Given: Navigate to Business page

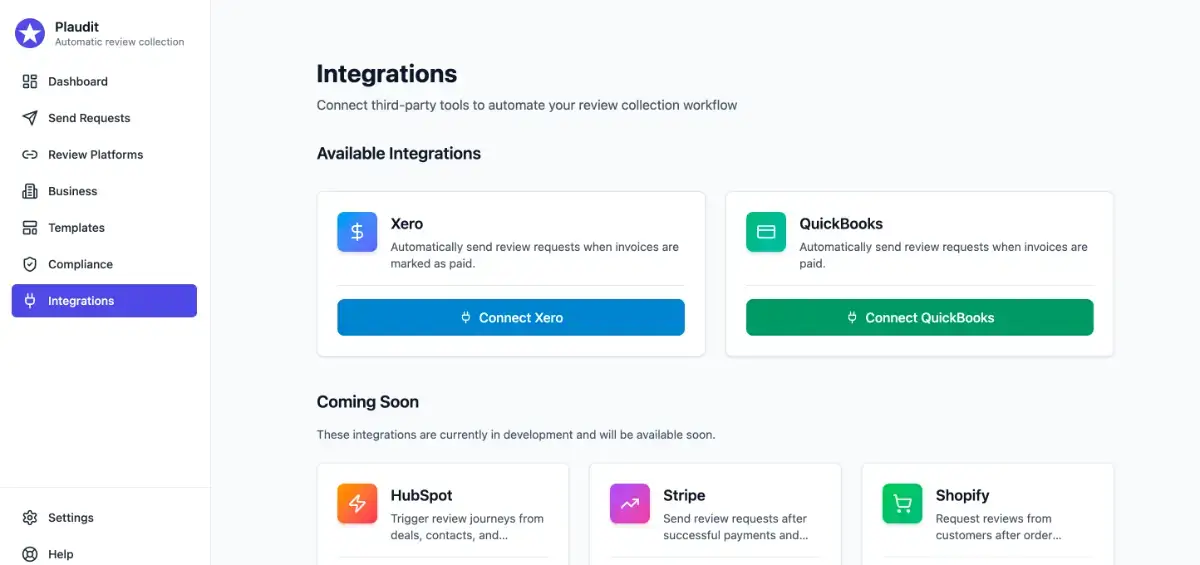Looking at the screenshot, I should pyautogui.click(x=104, y=191).
